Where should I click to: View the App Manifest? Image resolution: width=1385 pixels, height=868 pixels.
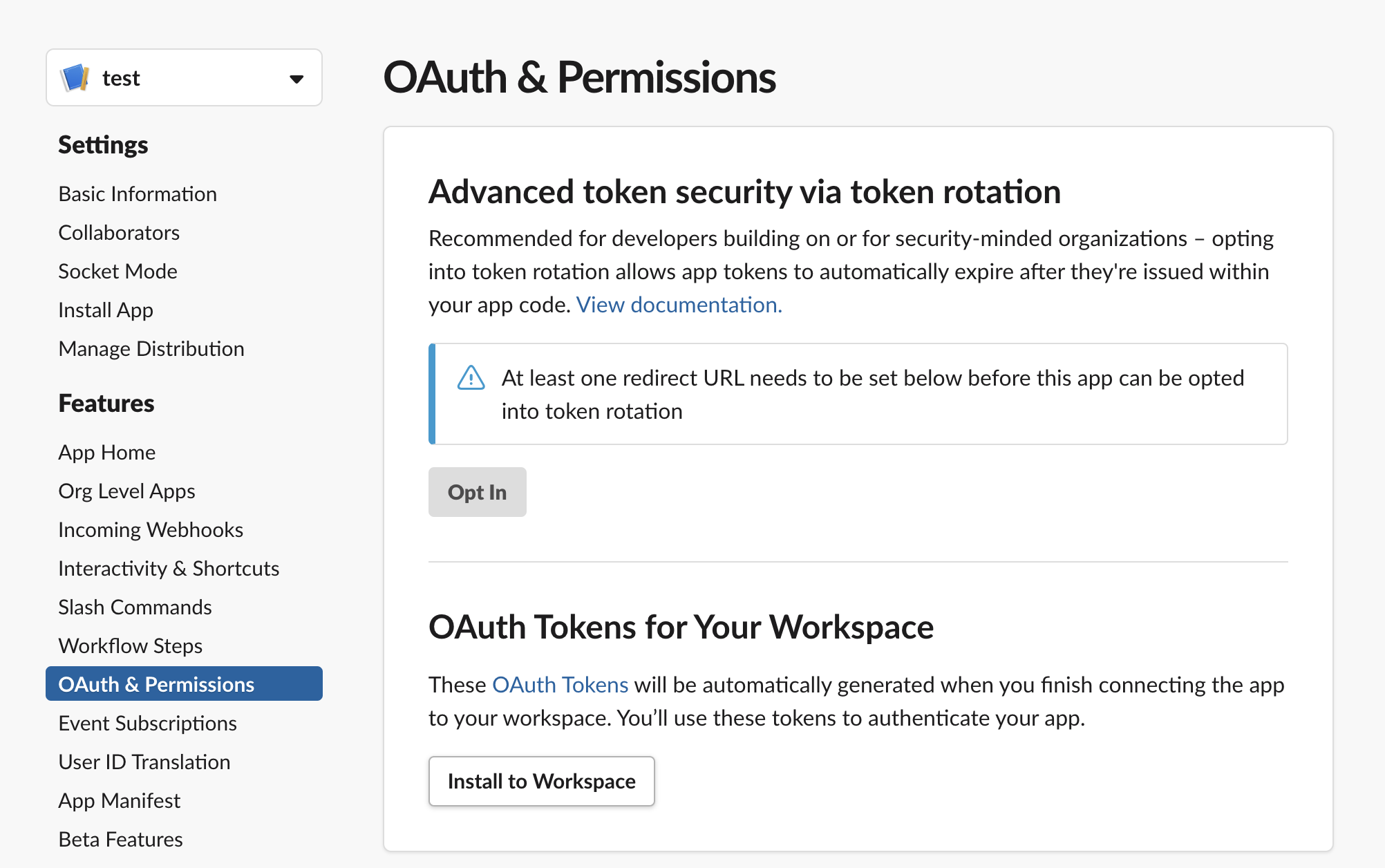119,800
